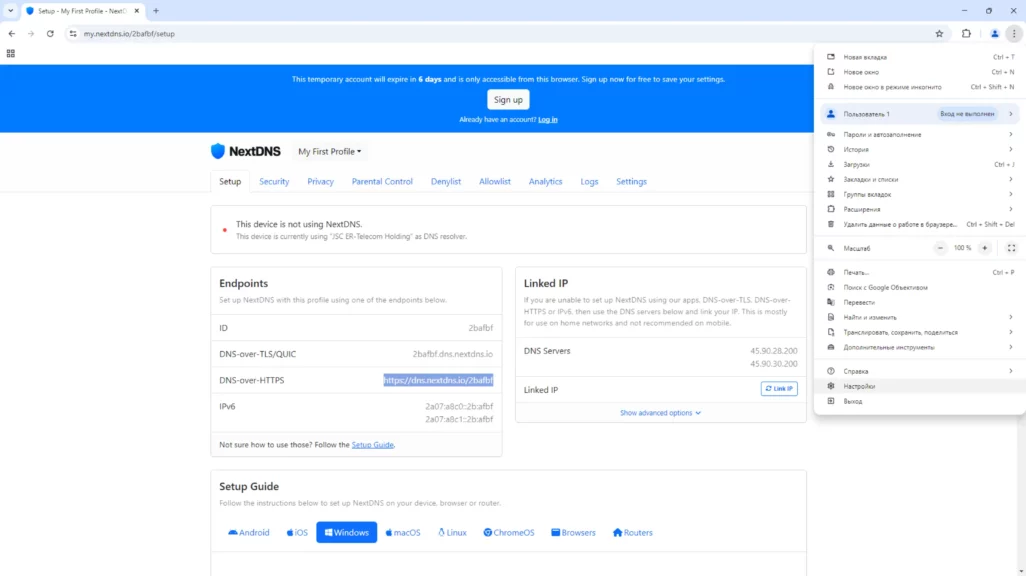
Task: Open the My First Profile dropdown
Action: point(330,152)
